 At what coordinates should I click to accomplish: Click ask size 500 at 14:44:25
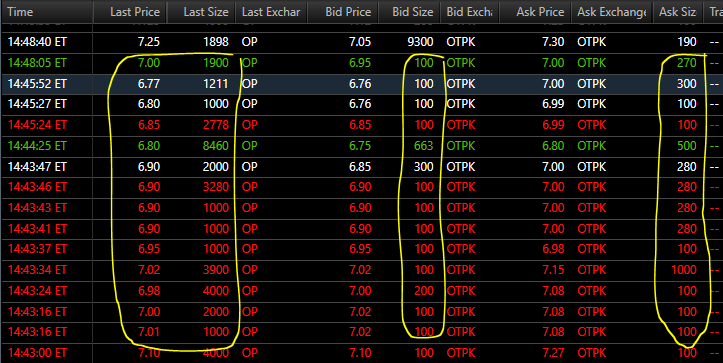tap(687, 146)
